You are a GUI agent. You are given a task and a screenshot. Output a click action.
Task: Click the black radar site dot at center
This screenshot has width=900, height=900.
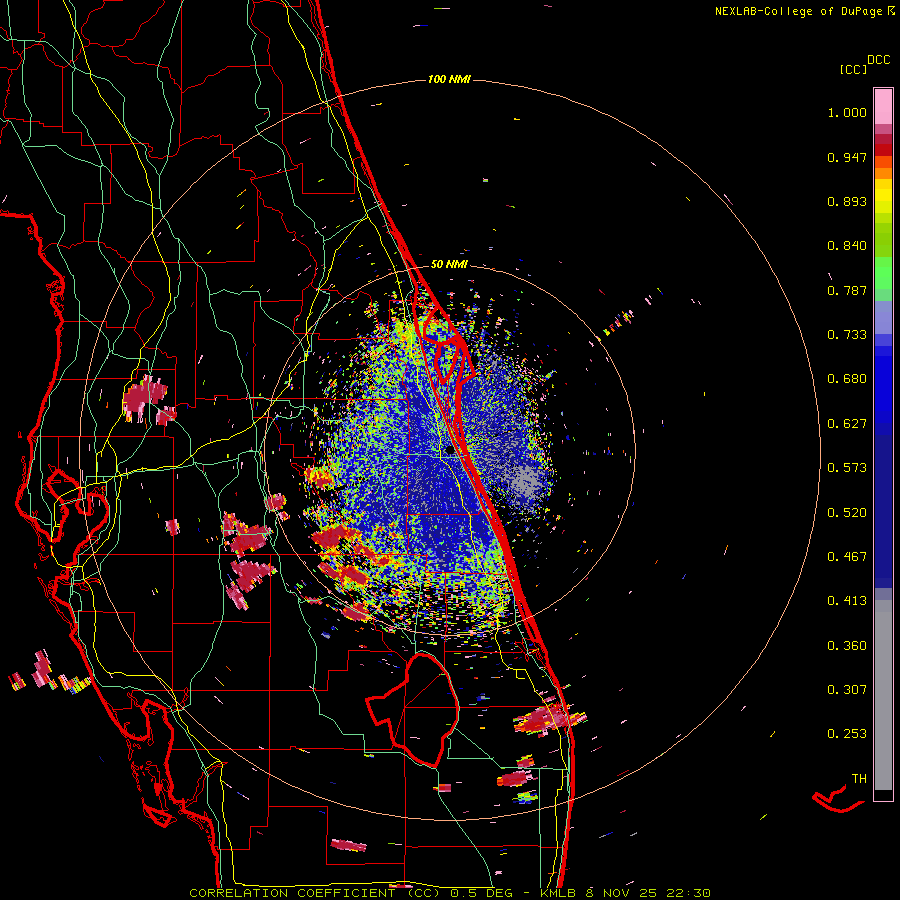pyautogui.click(x=449, y=450)
